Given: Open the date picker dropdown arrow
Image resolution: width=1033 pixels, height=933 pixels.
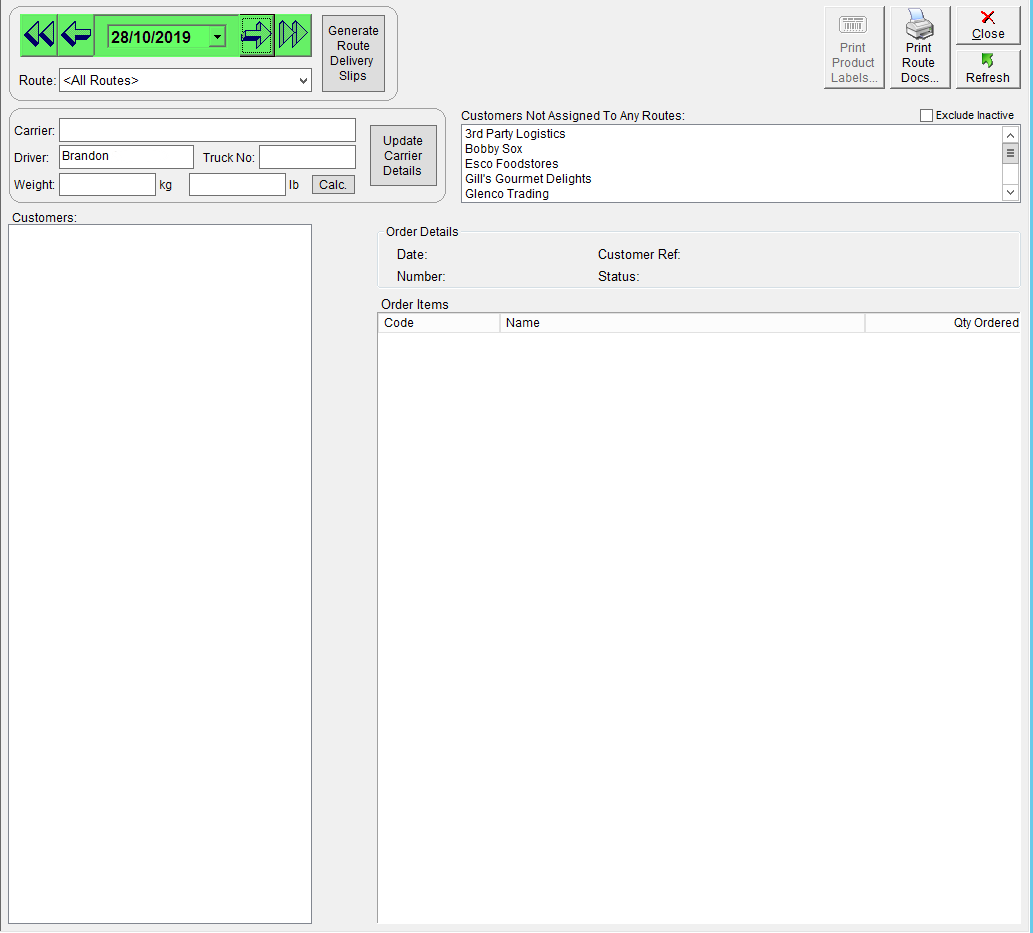Looking at the screenshot, I should [217, 37].
